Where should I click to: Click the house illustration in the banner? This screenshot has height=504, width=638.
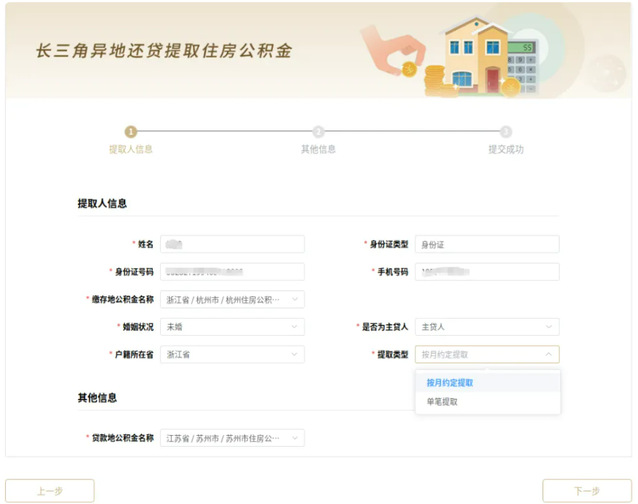(477, 55)
